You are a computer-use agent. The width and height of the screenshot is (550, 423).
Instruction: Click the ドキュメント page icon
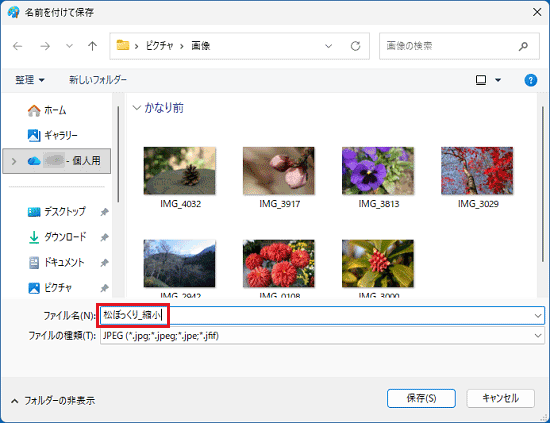tap(34, 263)
